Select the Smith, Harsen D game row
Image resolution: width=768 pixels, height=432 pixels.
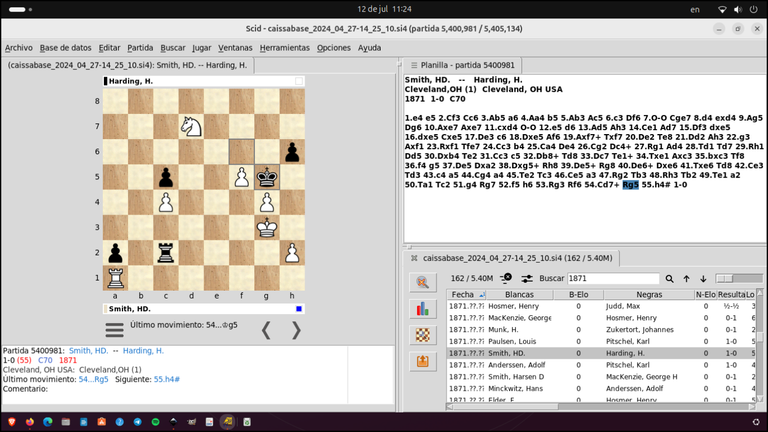(x=601, y=377)
